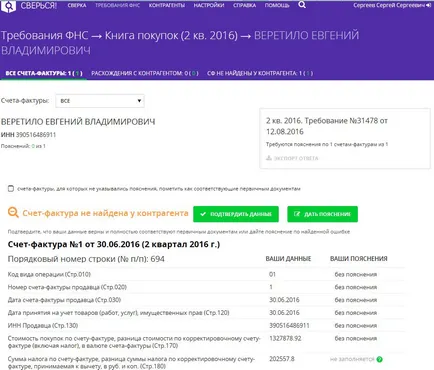Screen dimensions: 434x370
Task: Click 'Пояснений: 0 из 1' text
Action: click(x=23, y=146)
